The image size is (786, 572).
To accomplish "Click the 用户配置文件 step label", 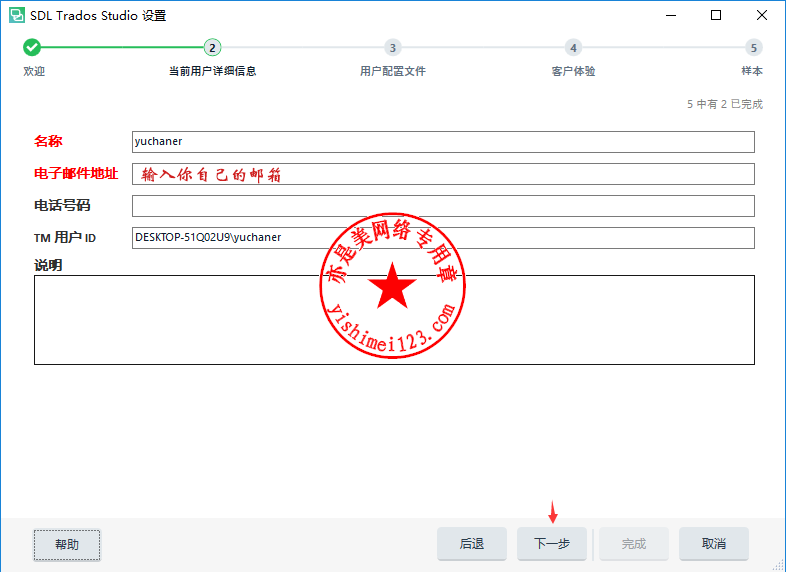I will tap(393, 71).
